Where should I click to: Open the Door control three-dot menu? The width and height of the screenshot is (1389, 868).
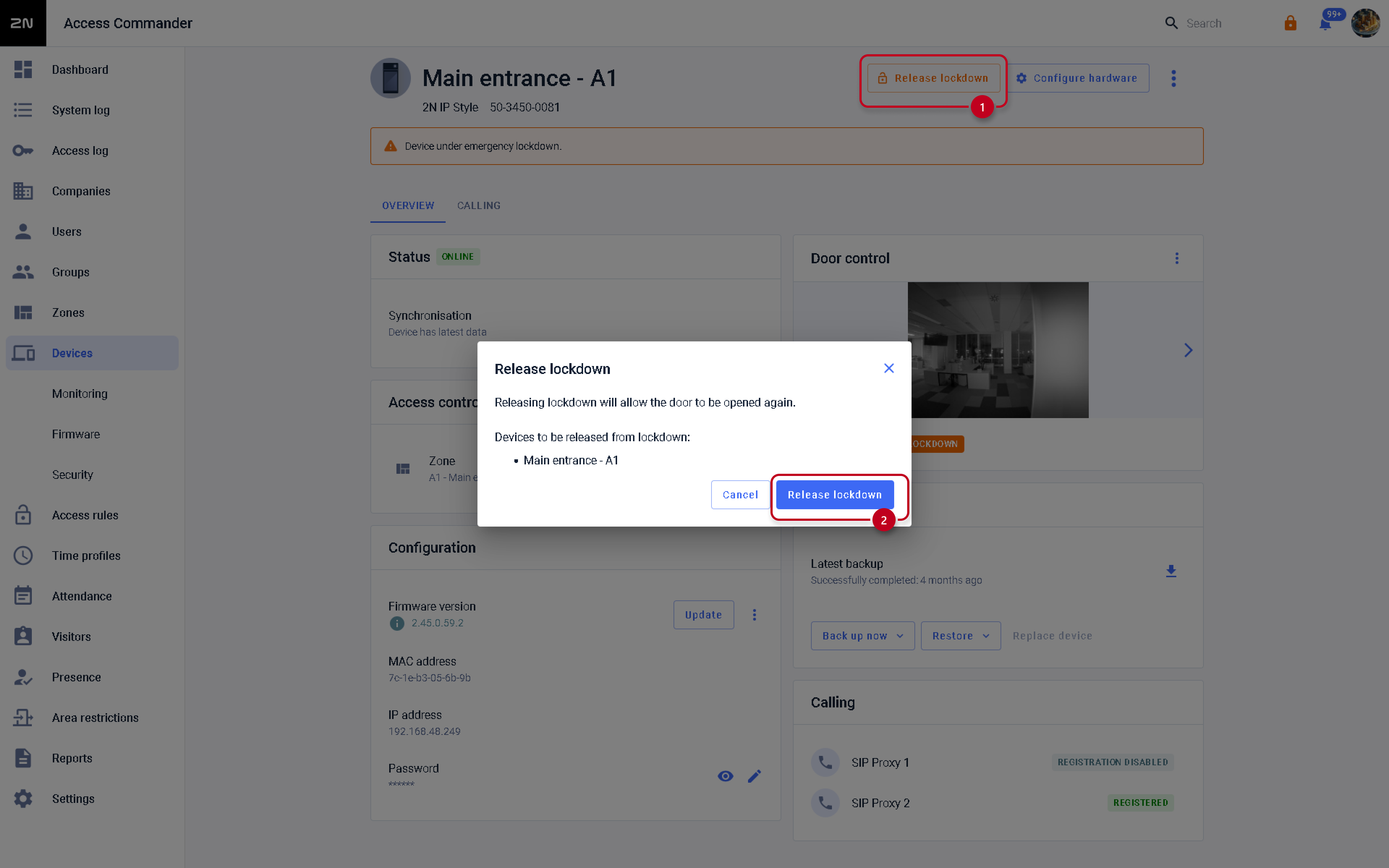tap(1177, 258)
